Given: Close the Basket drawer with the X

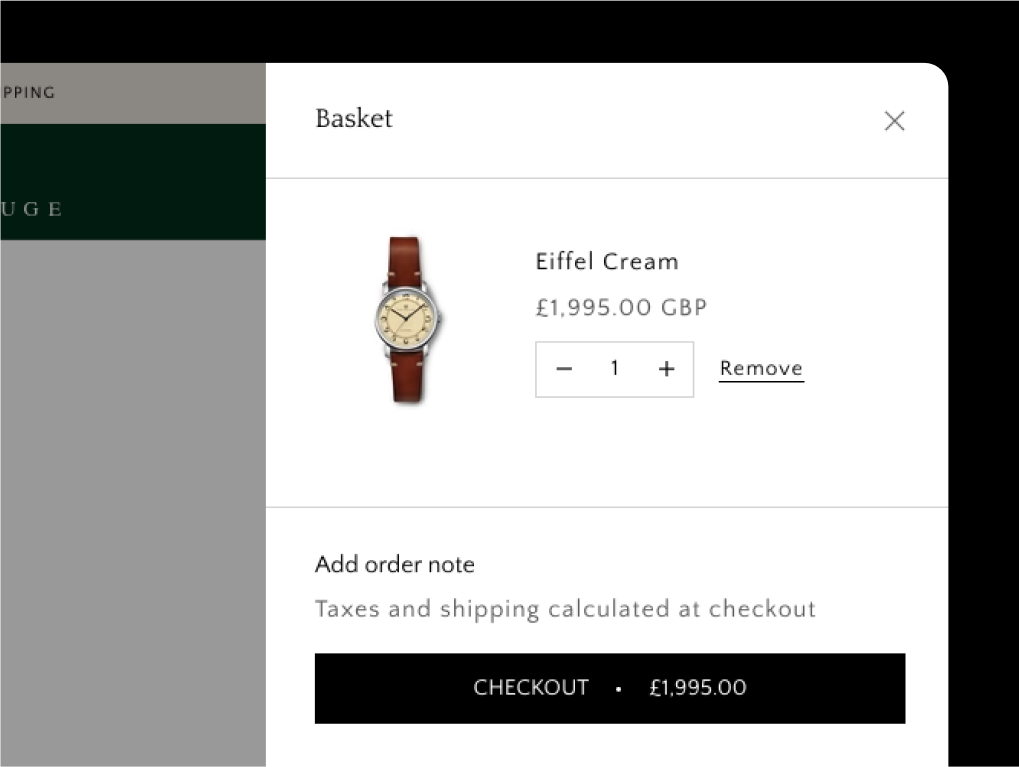Looking at the screenshot, I should coord(894,121).
